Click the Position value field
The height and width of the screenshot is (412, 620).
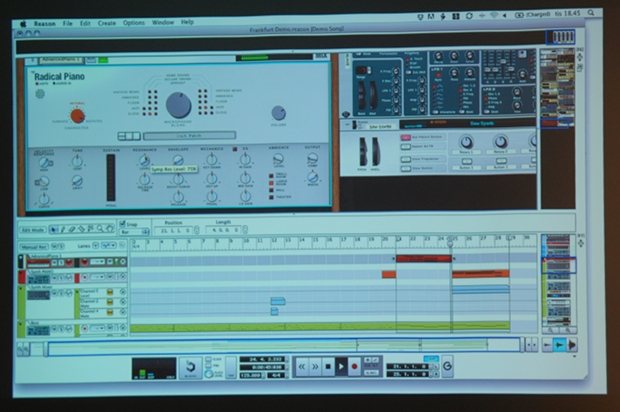pyautogui.click(x=174, y=230)
